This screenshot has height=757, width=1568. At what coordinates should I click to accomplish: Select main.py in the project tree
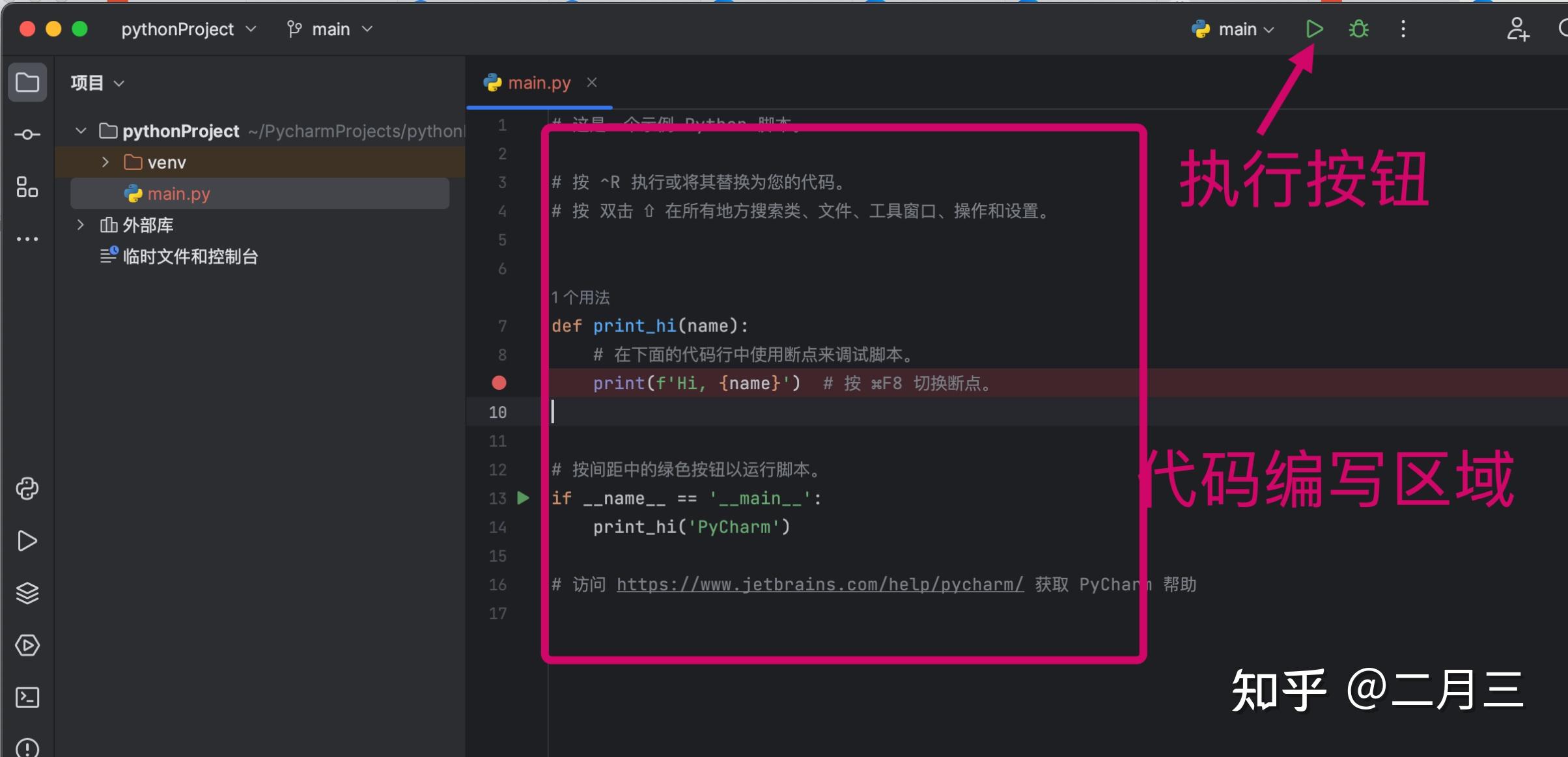click(179, 193)
